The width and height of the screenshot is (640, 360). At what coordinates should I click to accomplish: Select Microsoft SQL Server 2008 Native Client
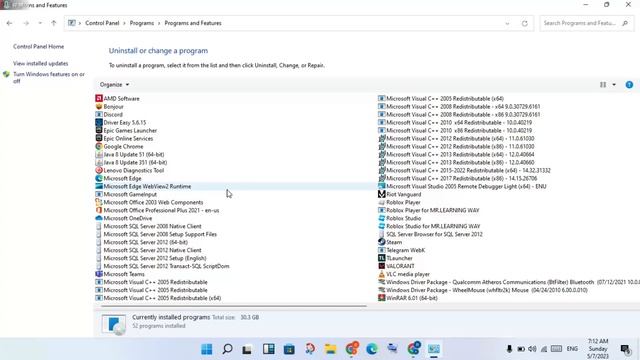pos(152,226)
